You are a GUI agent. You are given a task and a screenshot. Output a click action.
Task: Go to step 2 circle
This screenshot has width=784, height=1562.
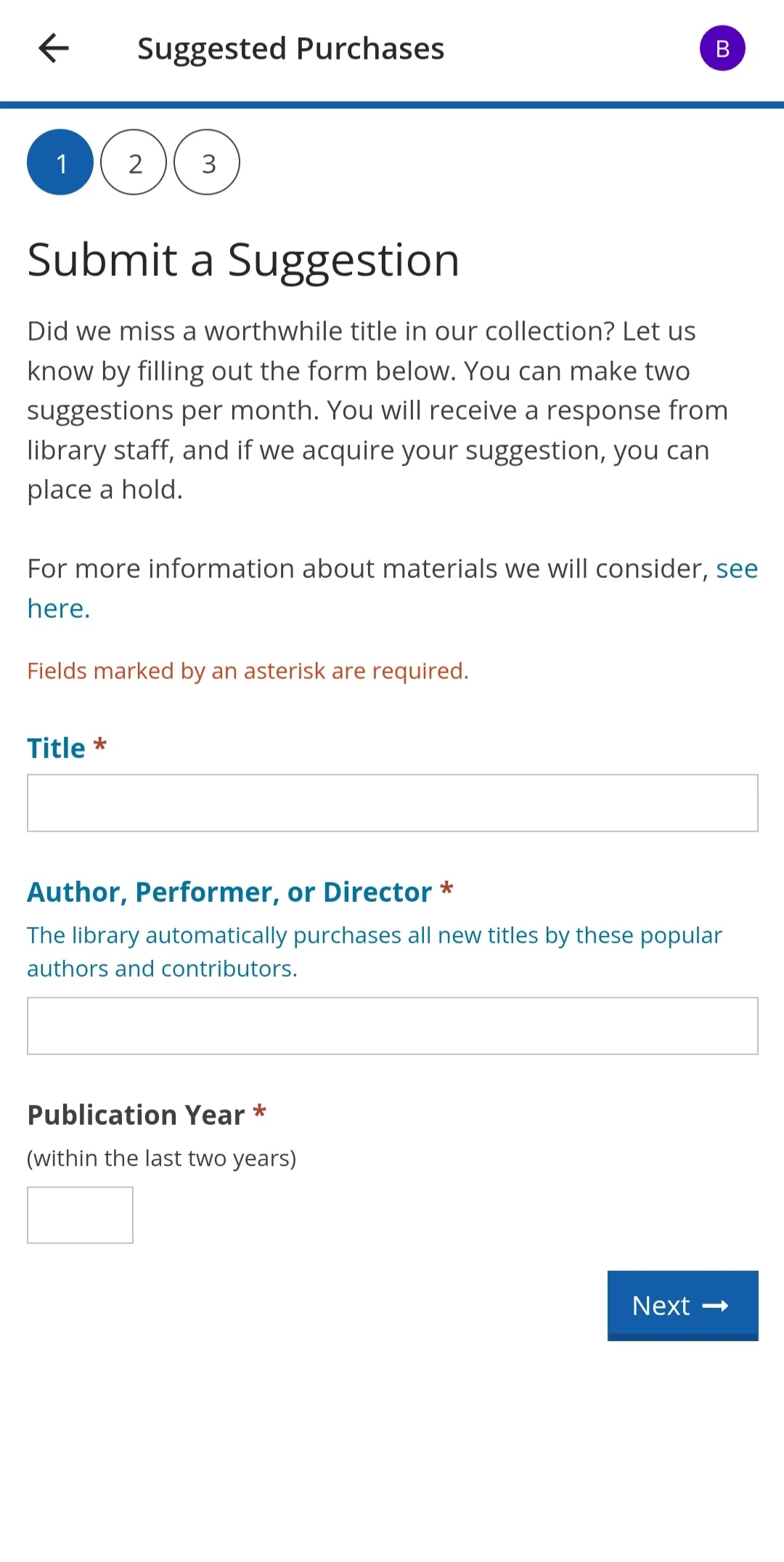coord(134,163)
